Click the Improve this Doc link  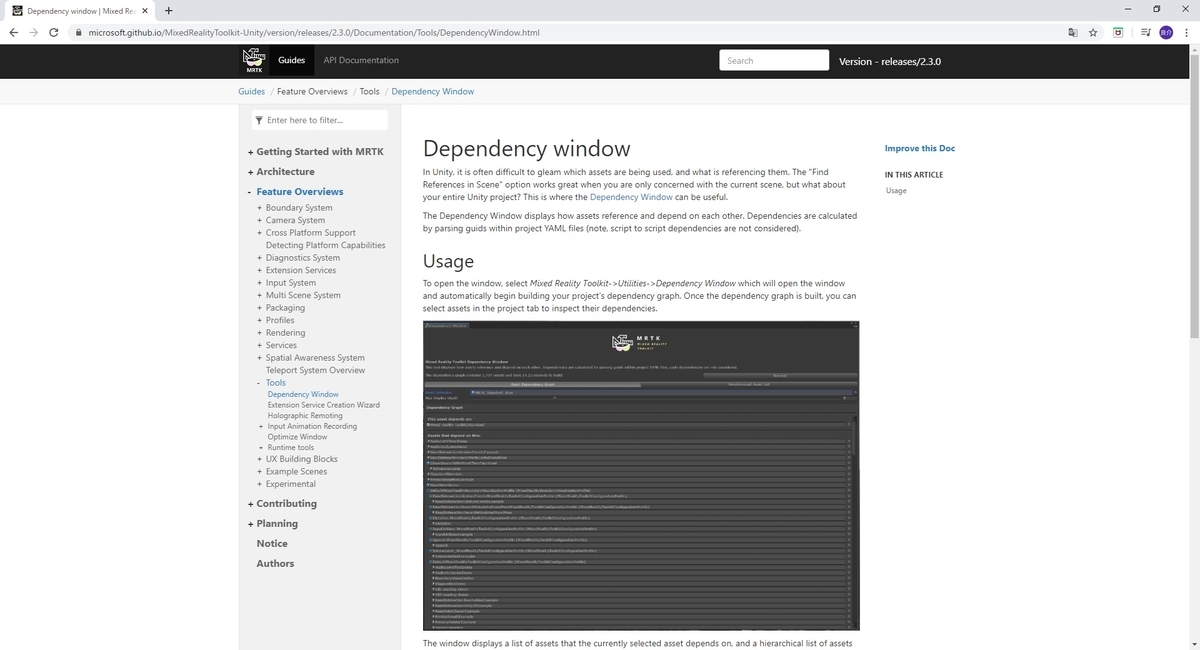click(920, 148)
